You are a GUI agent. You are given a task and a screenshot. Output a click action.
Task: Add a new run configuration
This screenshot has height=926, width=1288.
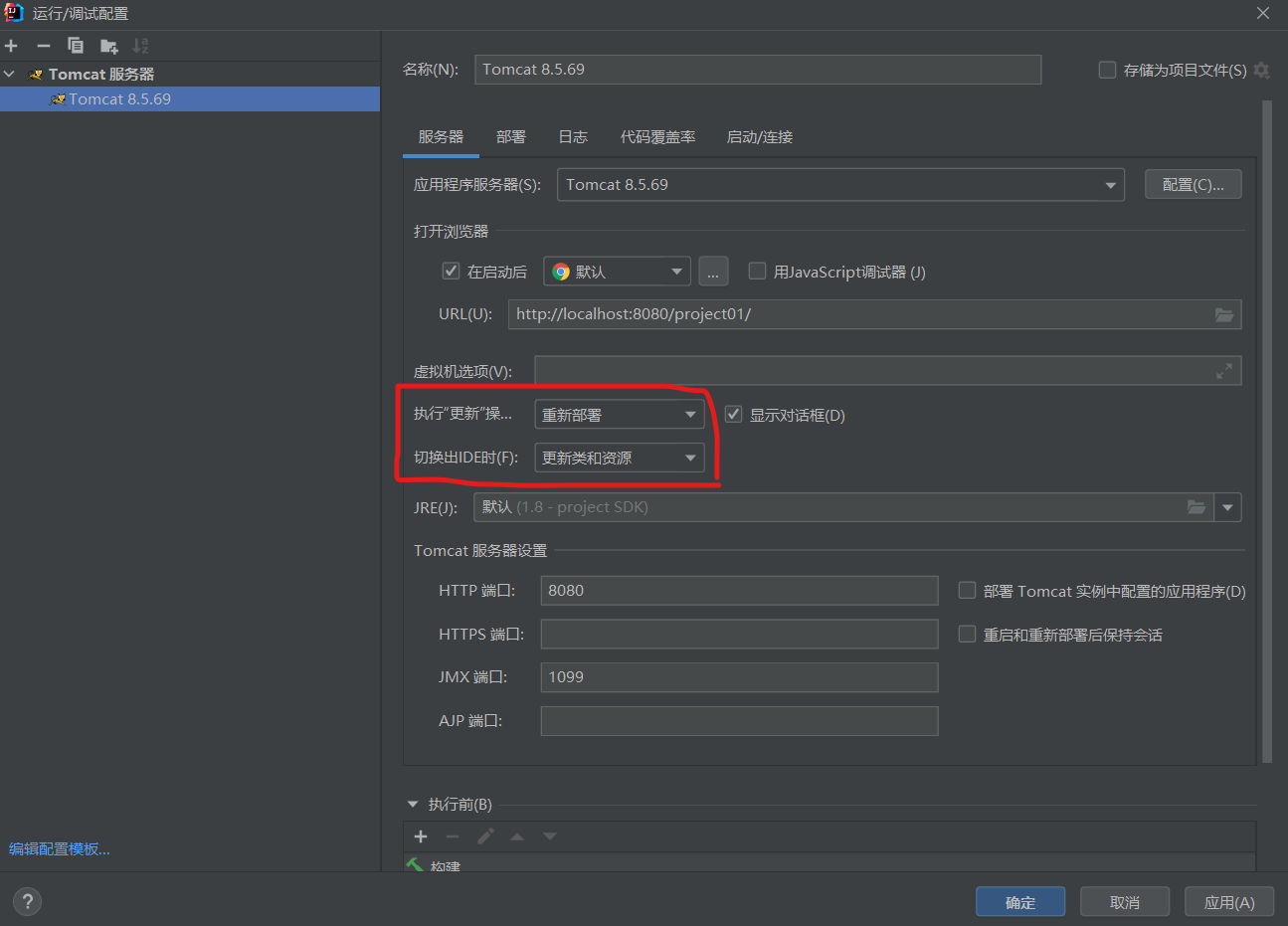click(11, 46)
